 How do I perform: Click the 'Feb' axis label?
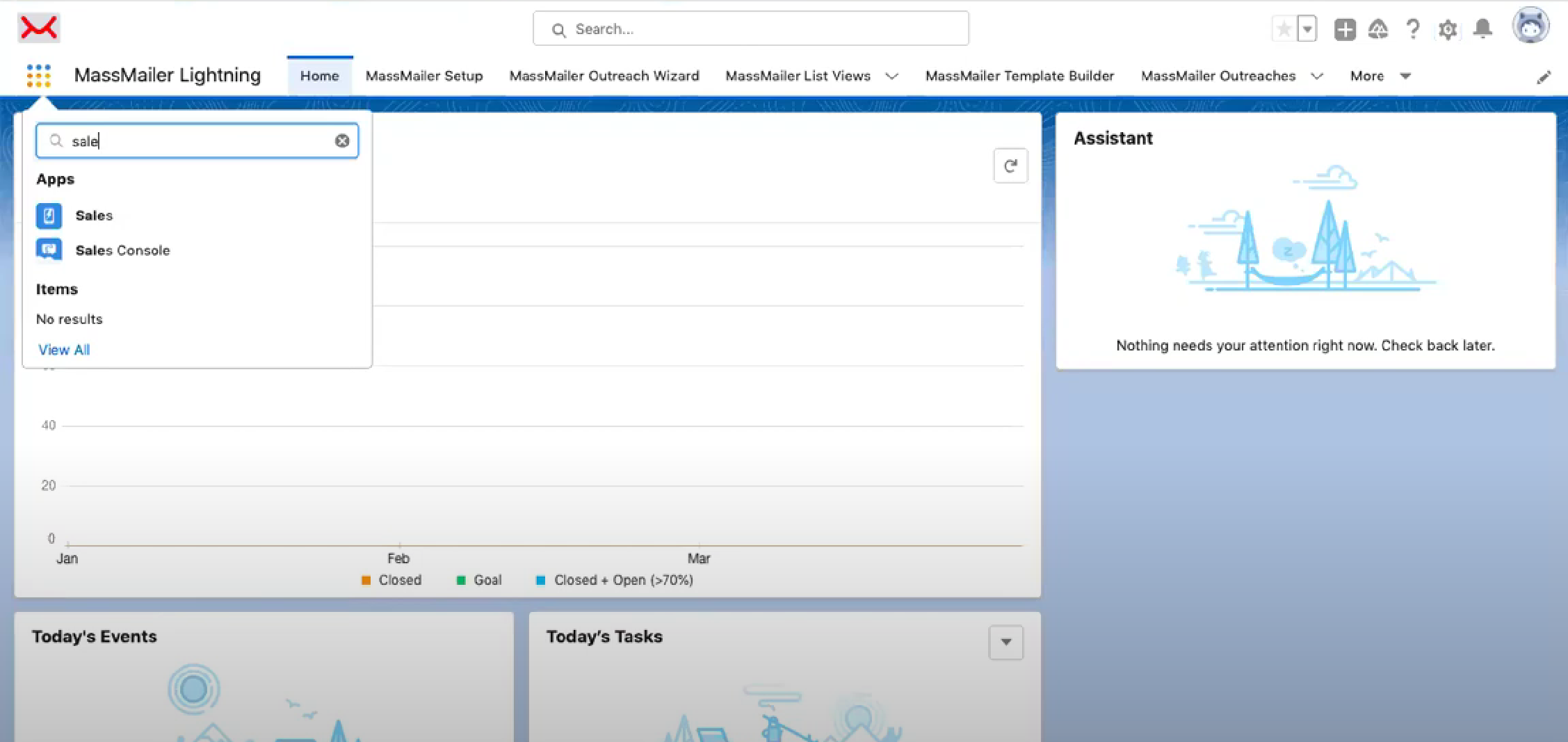[398, 558]
